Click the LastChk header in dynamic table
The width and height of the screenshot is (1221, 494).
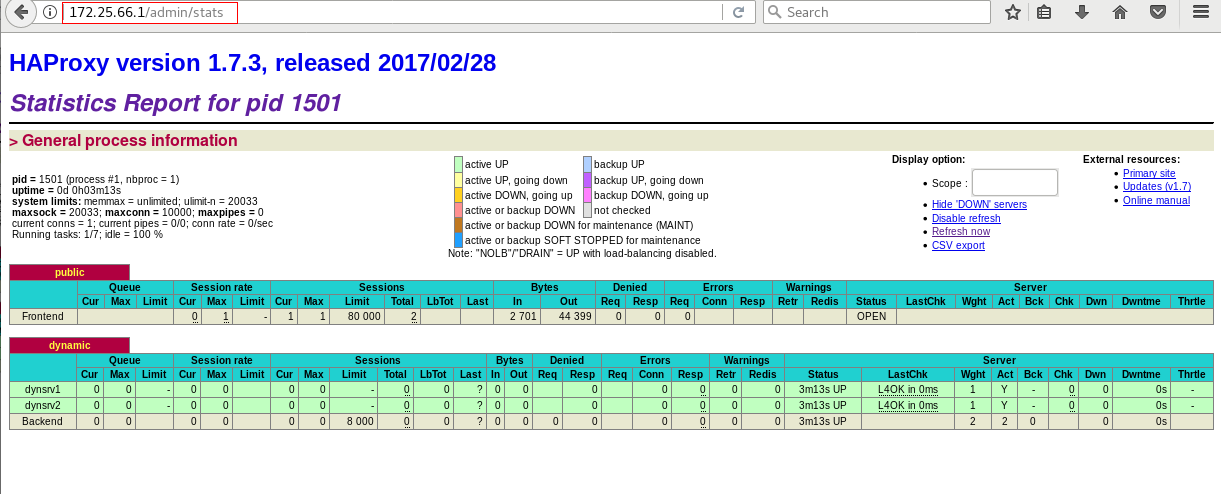[908, 374]
